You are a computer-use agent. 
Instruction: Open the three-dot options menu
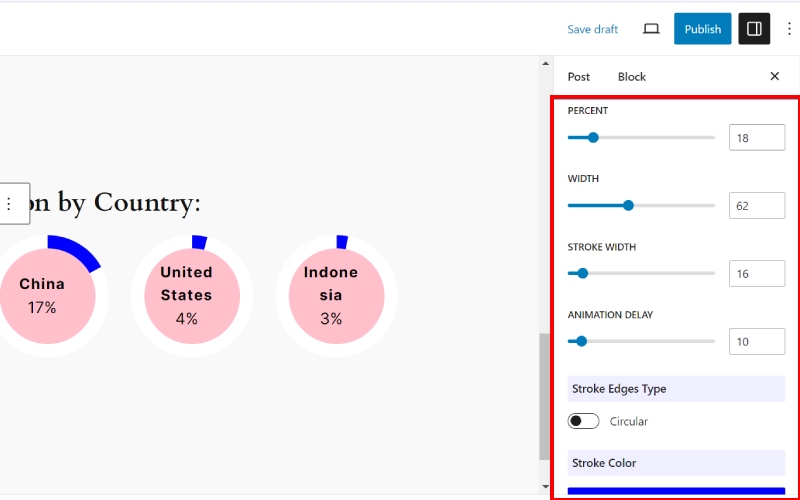tap(788, 29)
